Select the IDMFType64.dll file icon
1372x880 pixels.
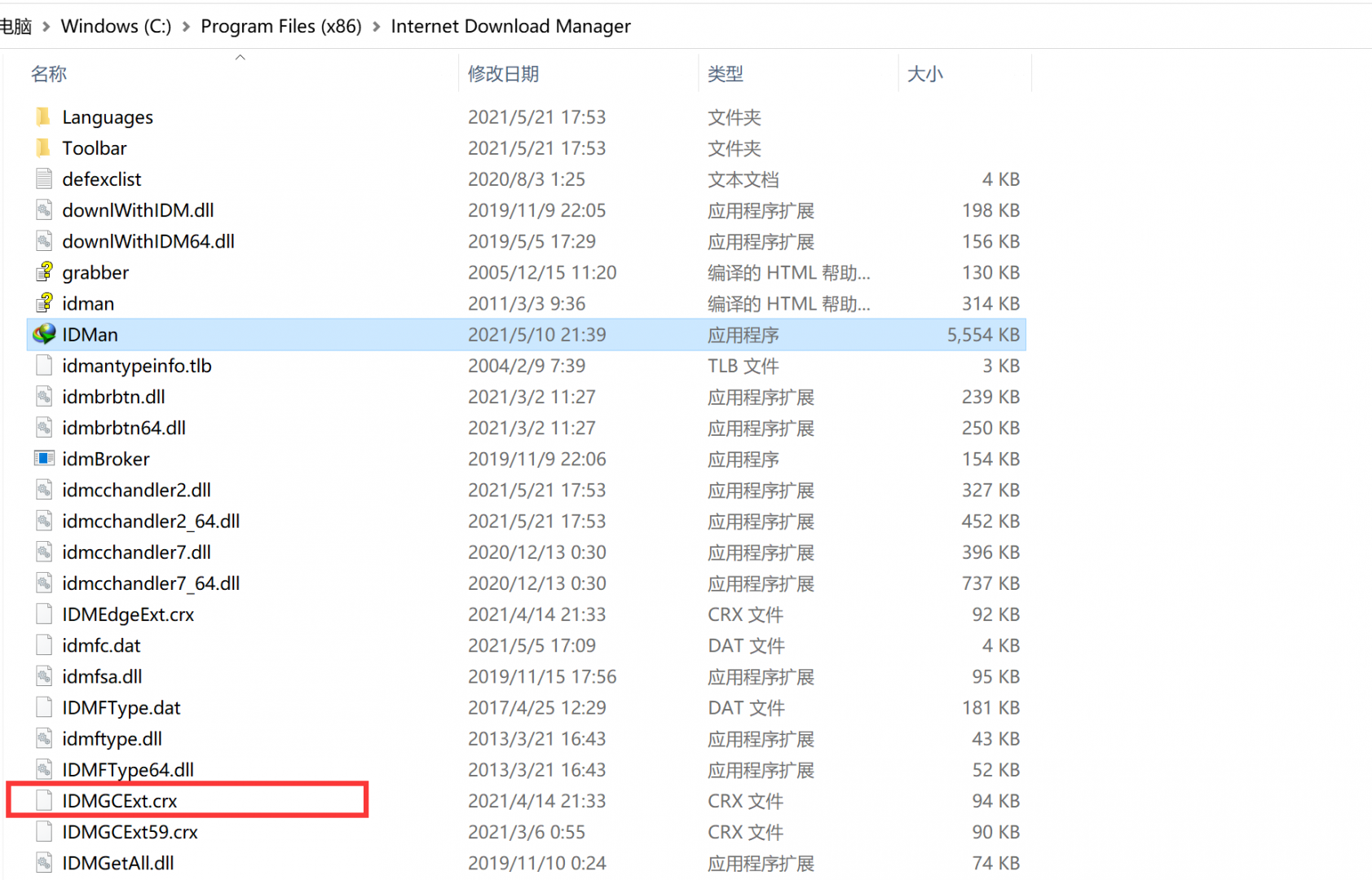click(x=44, y=770)
